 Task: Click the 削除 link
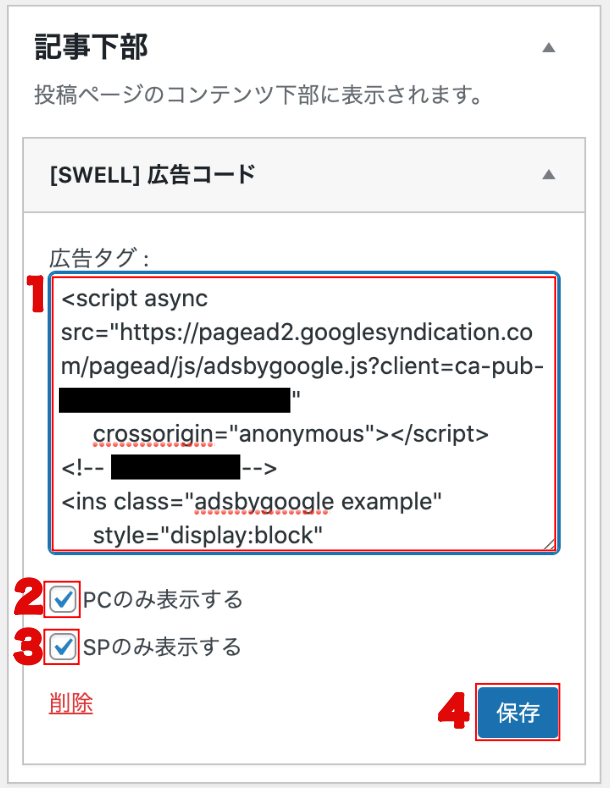(x=71, y=703)
